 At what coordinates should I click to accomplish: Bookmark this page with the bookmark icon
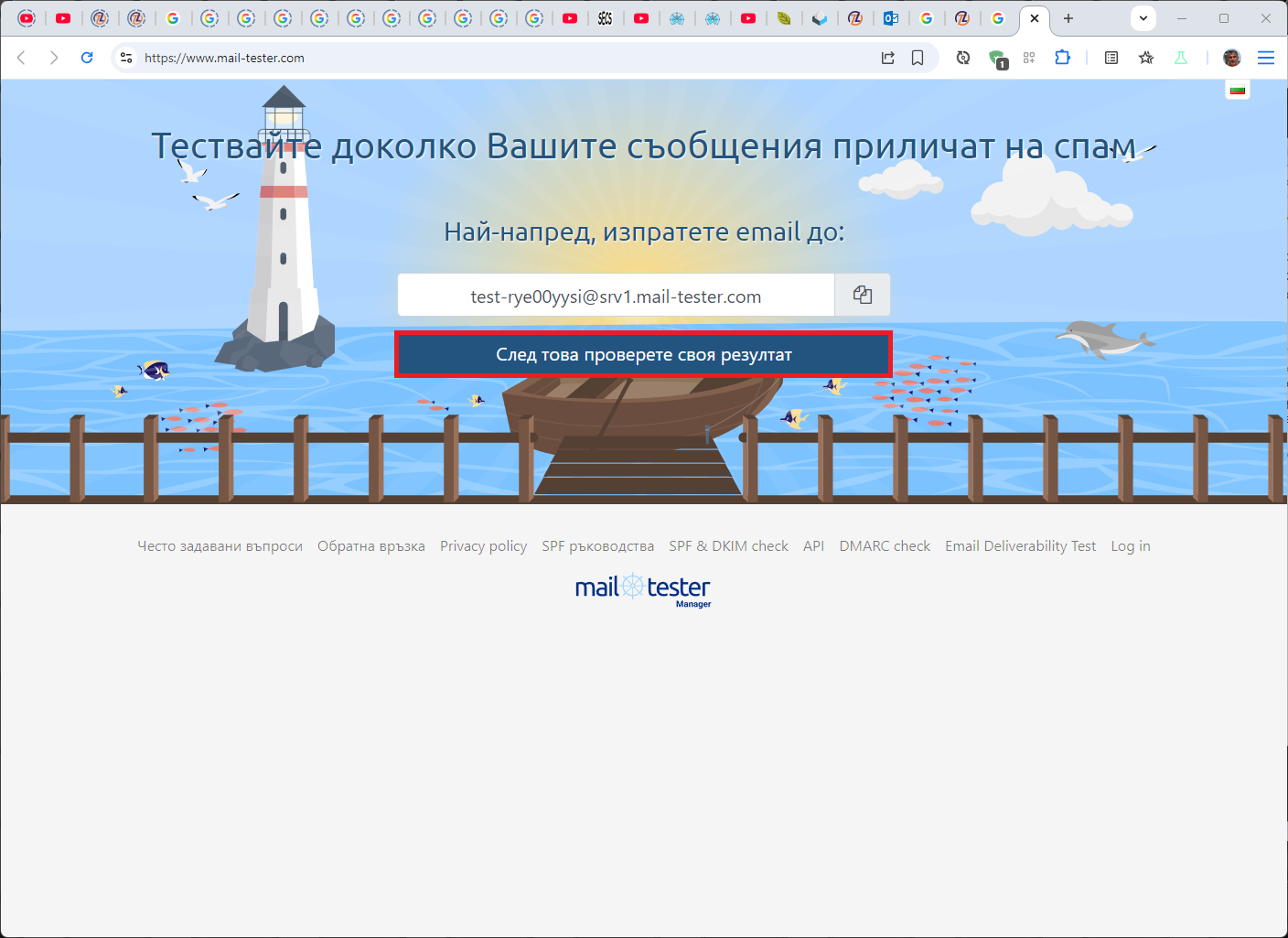pyautogui.click(x=918, y=58)
